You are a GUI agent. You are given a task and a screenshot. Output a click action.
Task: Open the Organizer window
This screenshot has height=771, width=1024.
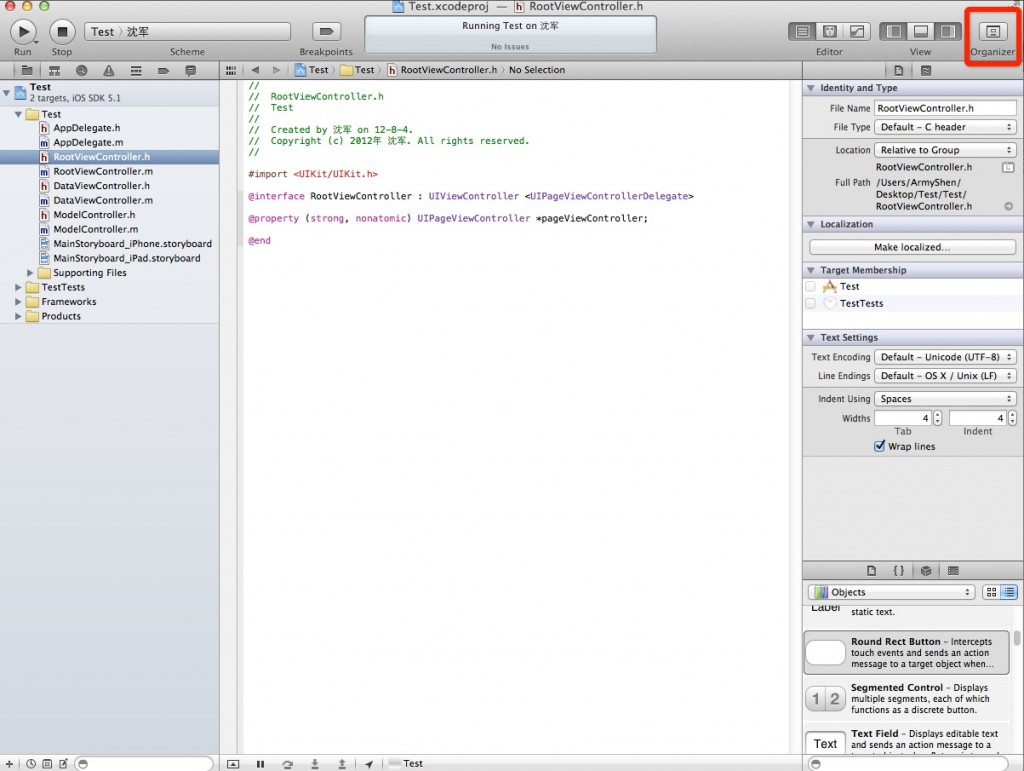992,32
